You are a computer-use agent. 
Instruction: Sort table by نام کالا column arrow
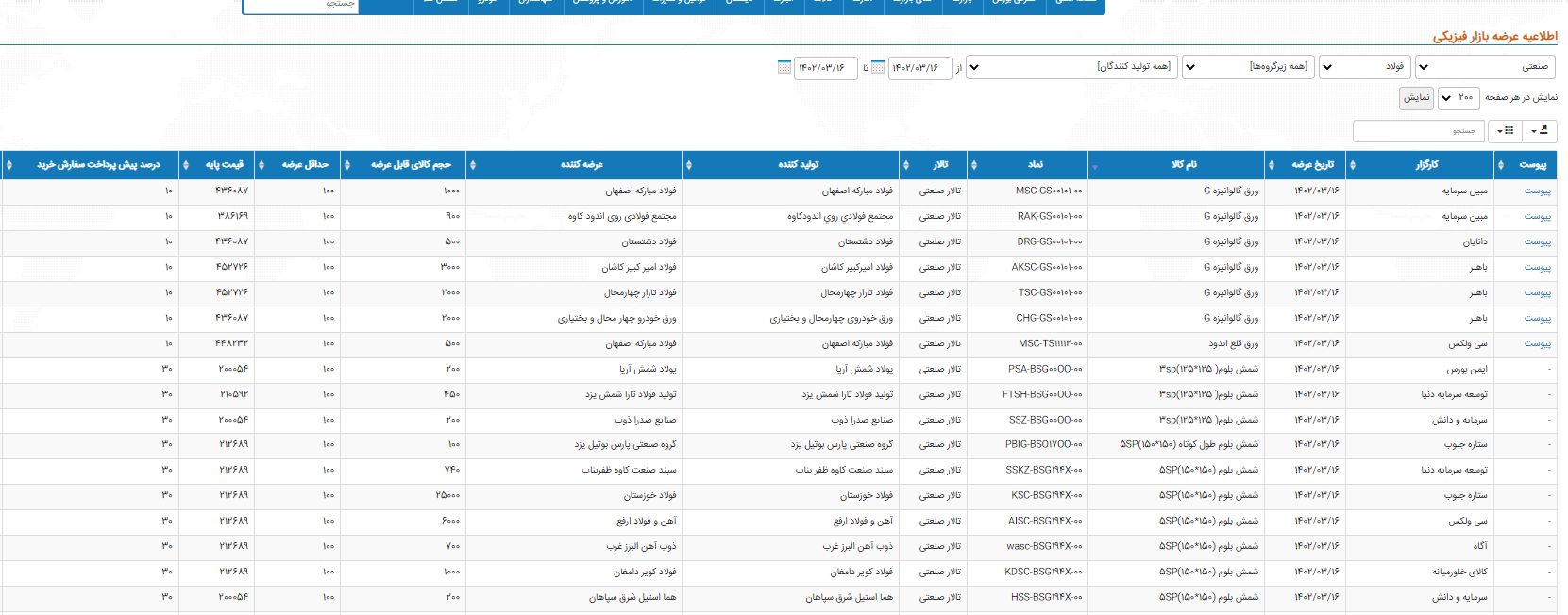[1094, 166]
